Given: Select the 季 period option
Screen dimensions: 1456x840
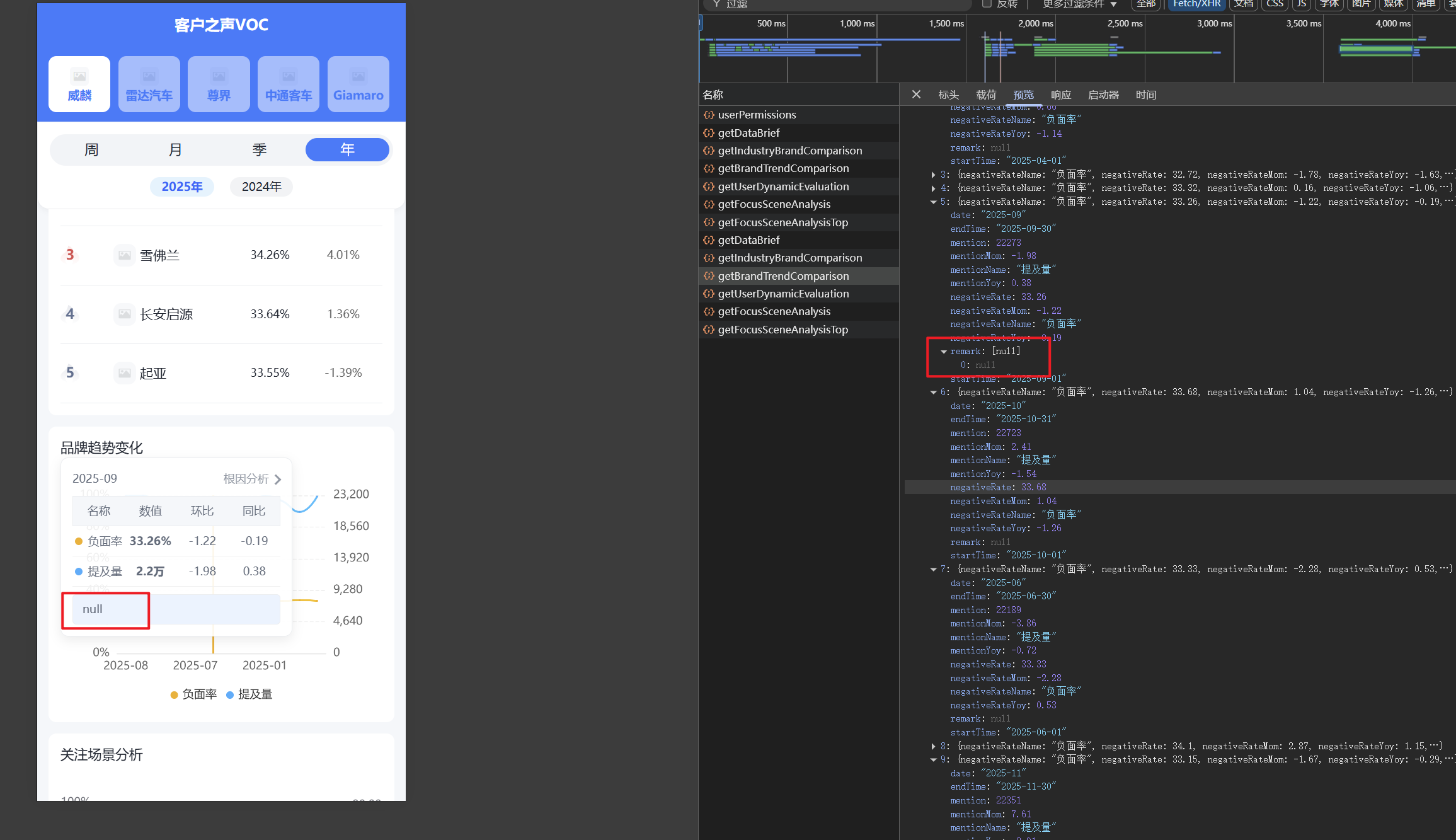Looking at the screenshot, I should pyautogui.click(x=260, y=150).
